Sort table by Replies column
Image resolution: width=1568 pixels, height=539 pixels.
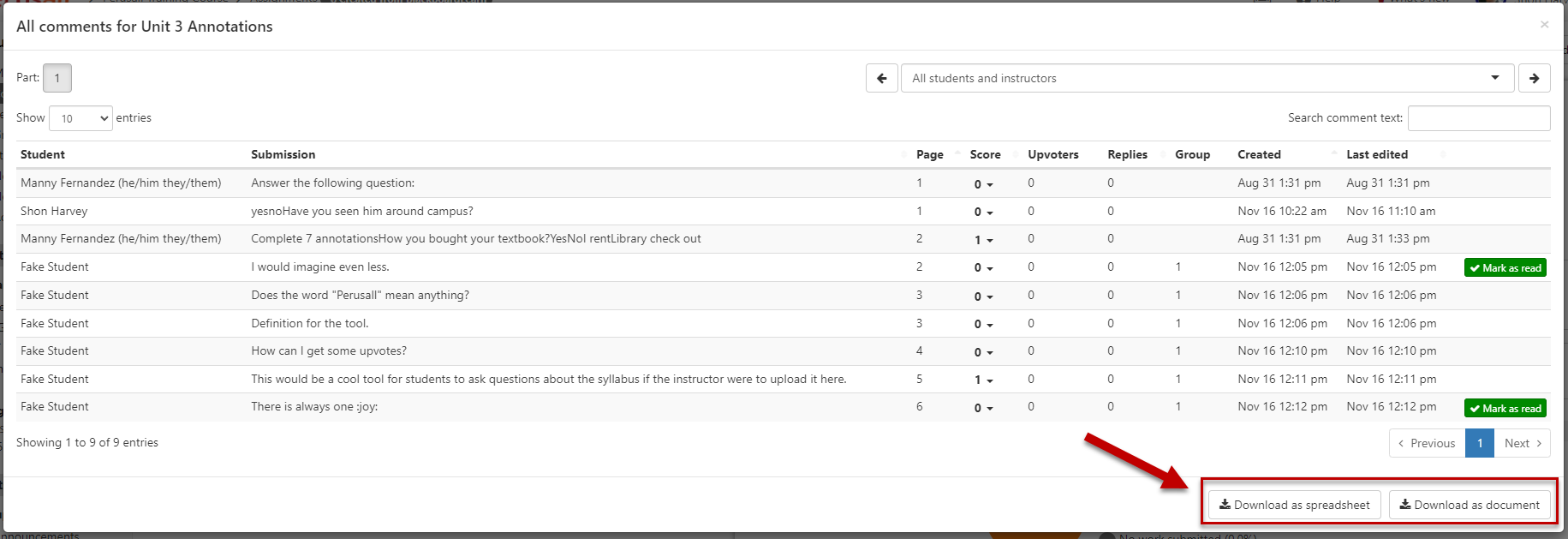pyautogui.click(x=1127, y=154)
